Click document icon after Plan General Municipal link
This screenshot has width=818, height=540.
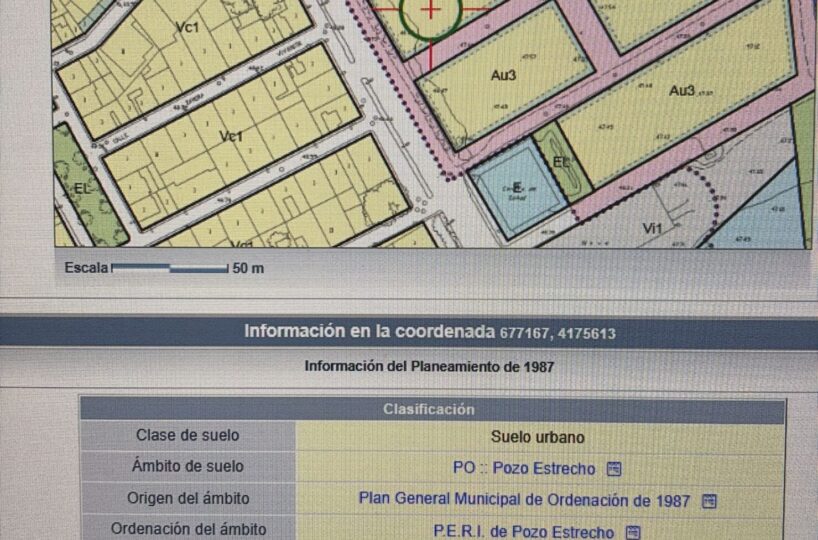pos(709,501)
